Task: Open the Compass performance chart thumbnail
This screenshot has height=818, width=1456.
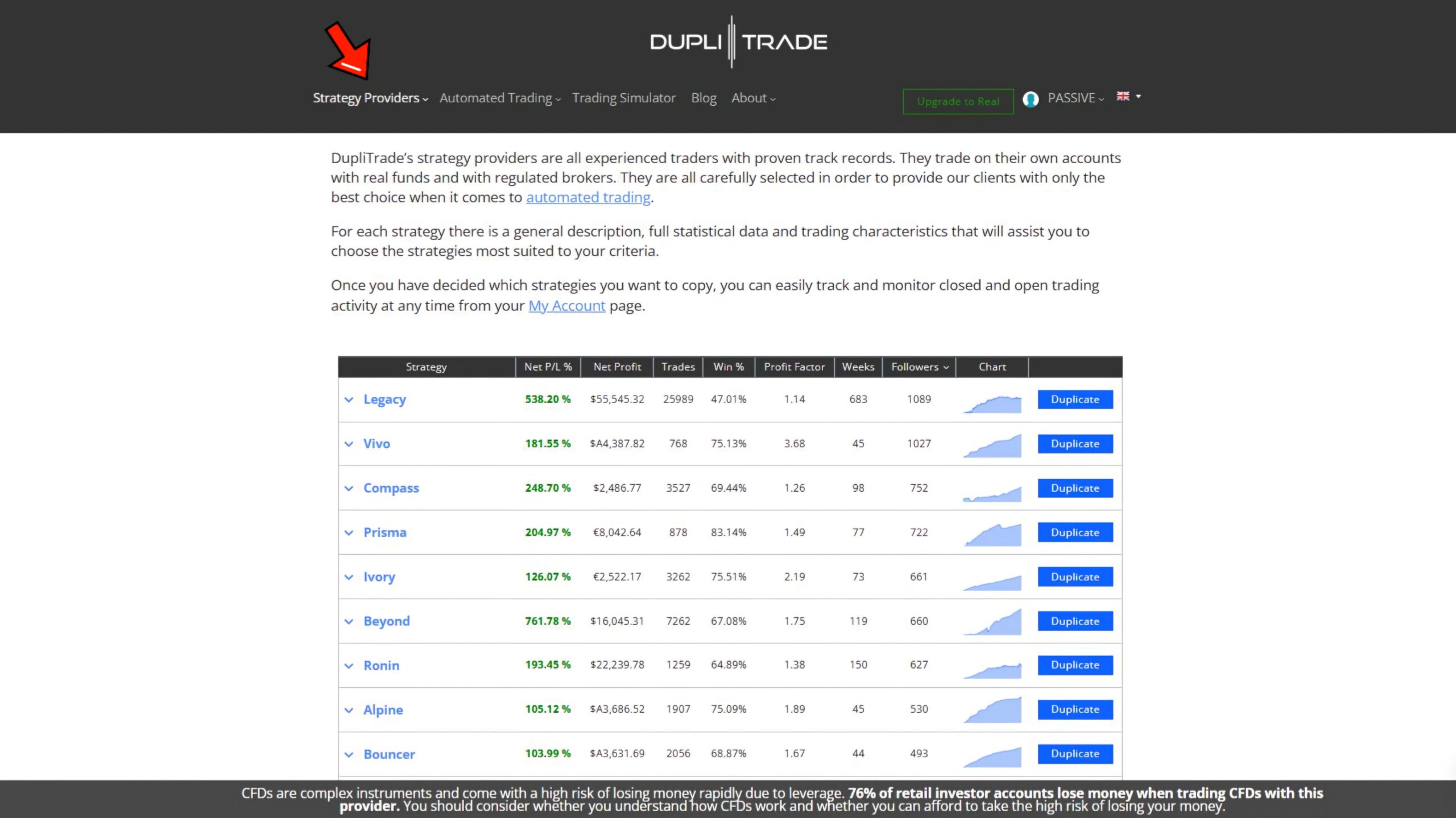Action: [992, 493]
